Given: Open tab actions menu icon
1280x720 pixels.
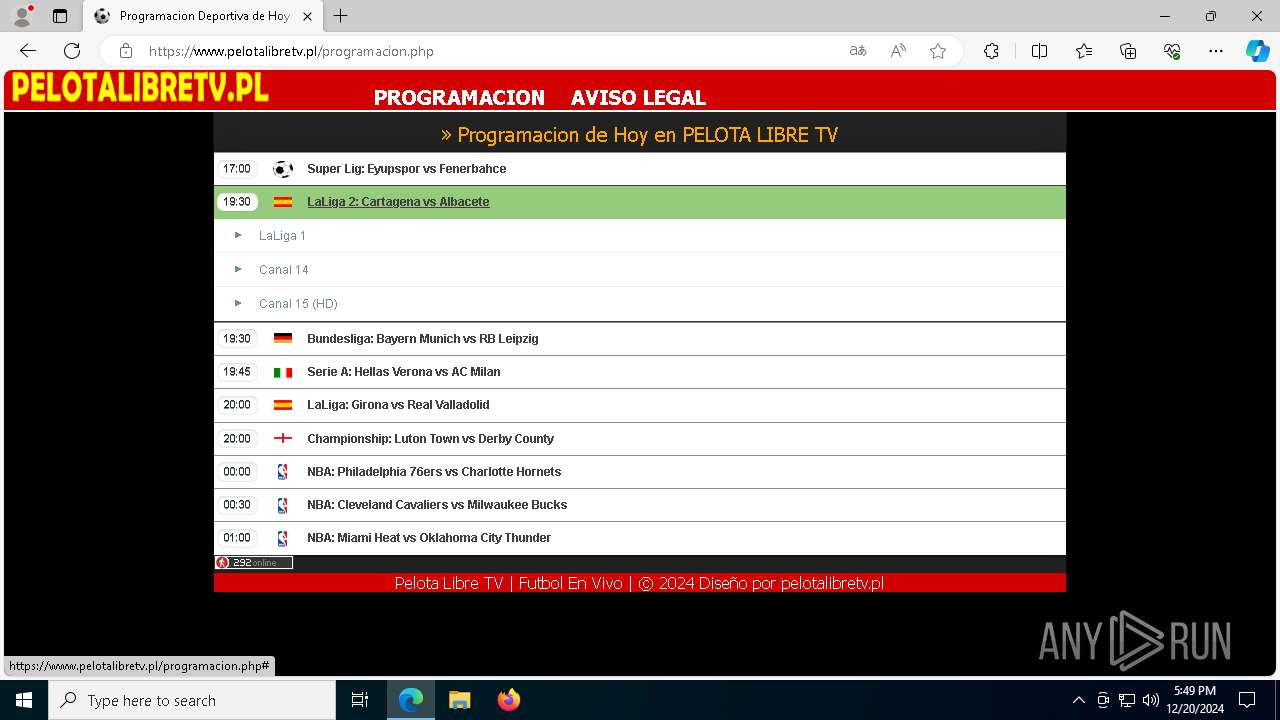Looking at the screenshot, I should pyautogui.click(x=60, y=16).
